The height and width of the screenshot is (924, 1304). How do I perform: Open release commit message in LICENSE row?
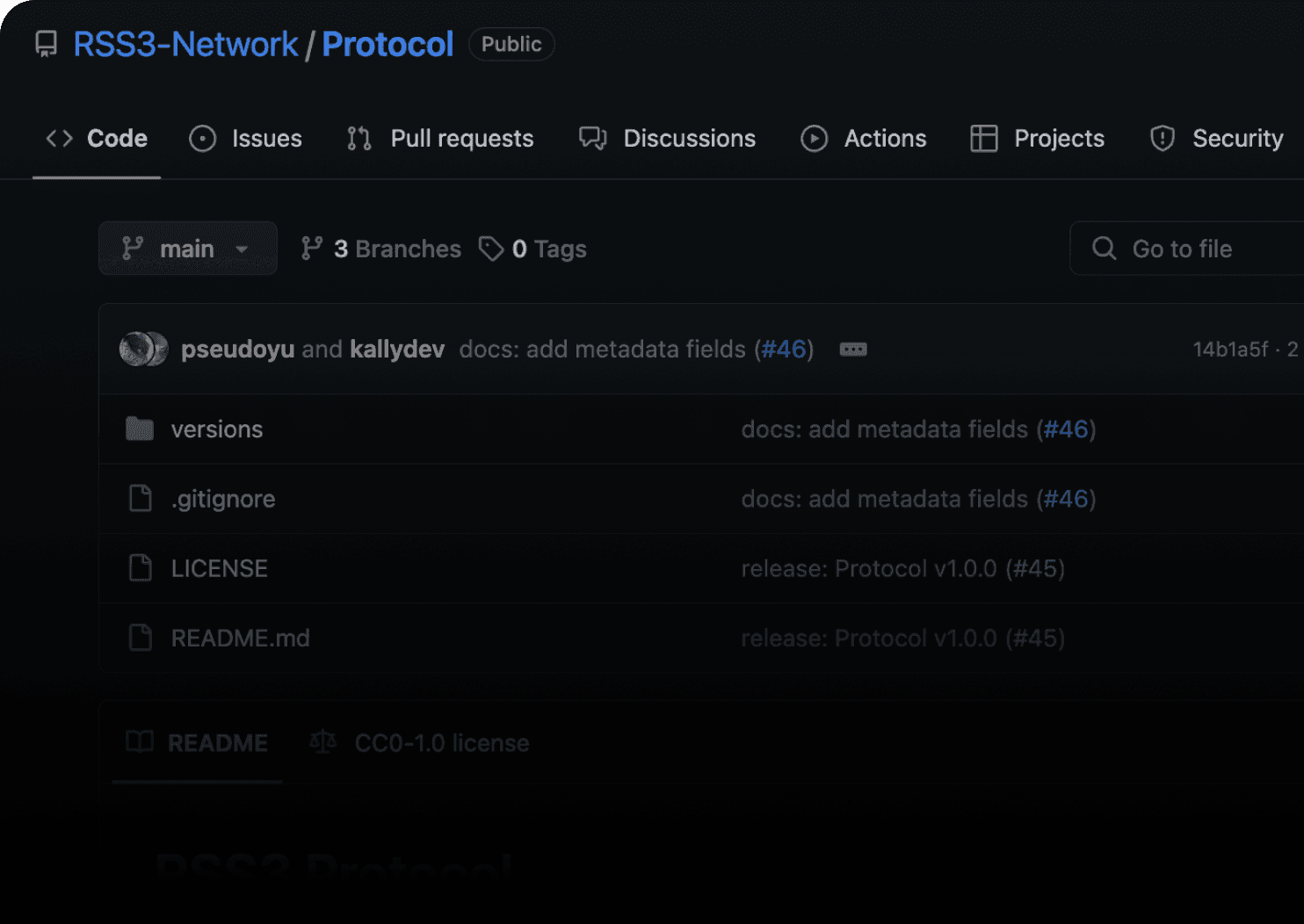[903, 568]
